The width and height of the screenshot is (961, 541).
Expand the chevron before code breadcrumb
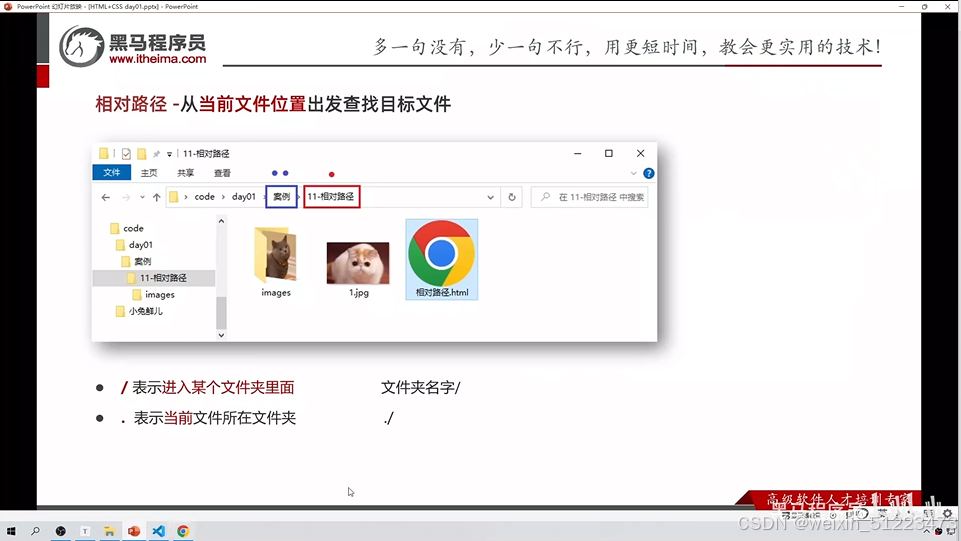[x=186, y=197]
